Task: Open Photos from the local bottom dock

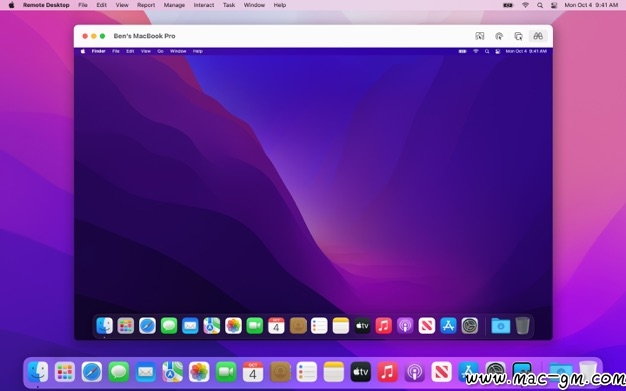Action: [199, 372]
